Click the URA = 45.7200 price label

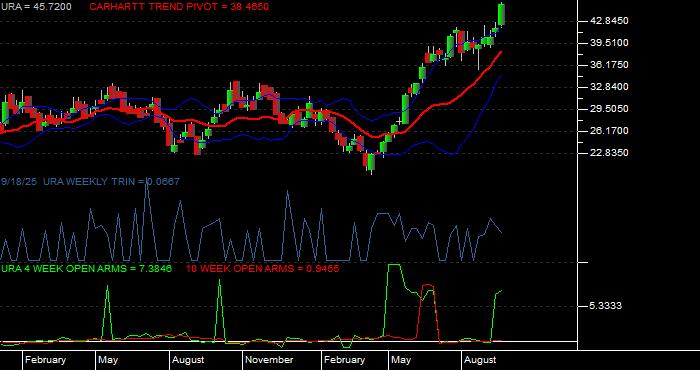click(36, 7)
